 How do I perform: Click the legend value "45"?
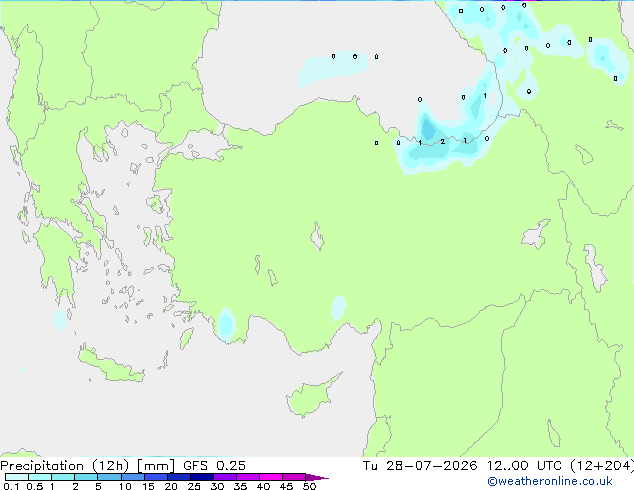tap(286, 486)
